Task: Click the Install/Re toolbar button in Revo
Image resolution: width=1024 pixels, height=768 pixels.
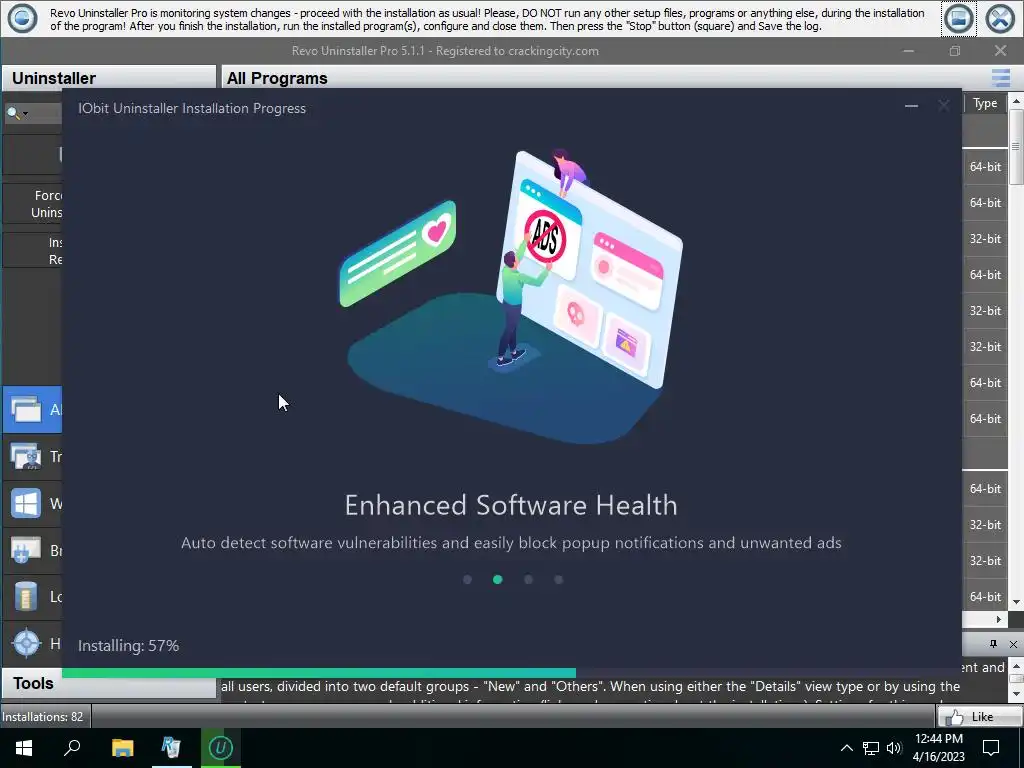Action: (x=33, y=251)
